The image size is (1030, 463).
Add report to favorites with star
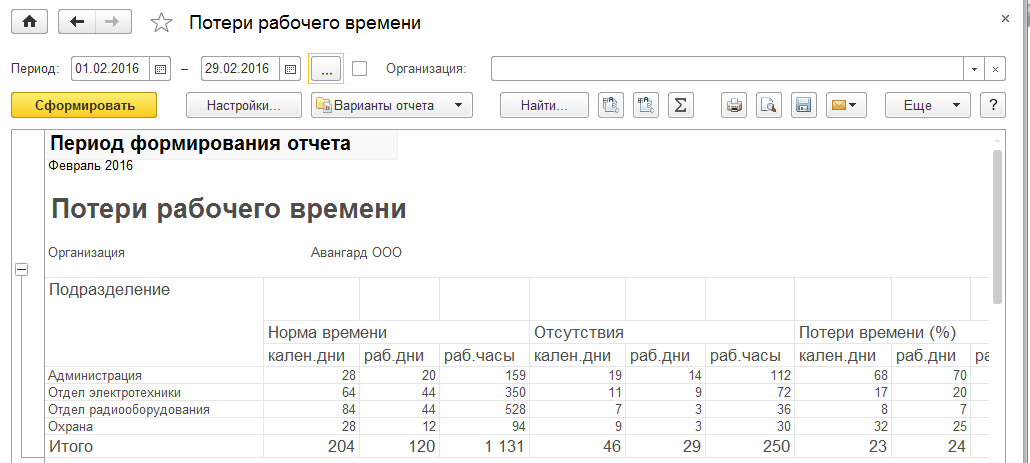pos(160,23)
